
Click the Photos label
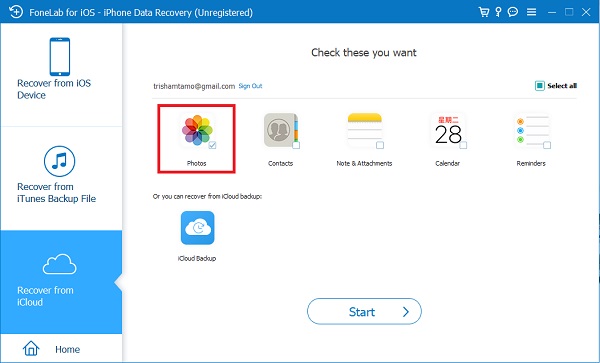197,163
